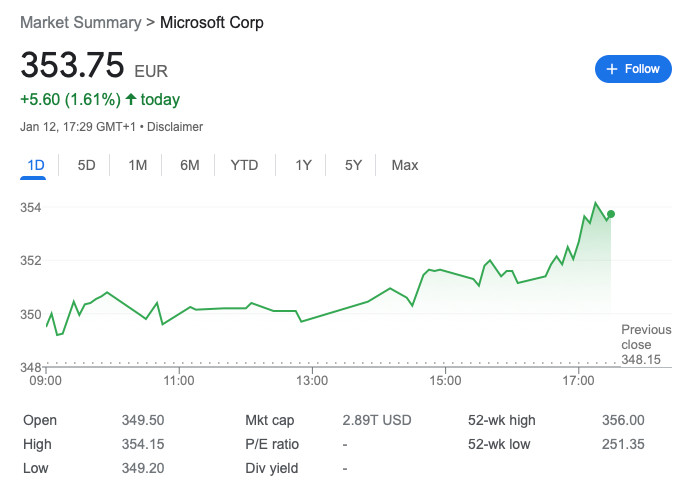The width and height of the screenshot is (694, 486).
Task: Click the Mkt cap value 2.89T USD
Action: pyautogui.click(x=377, y=420)
